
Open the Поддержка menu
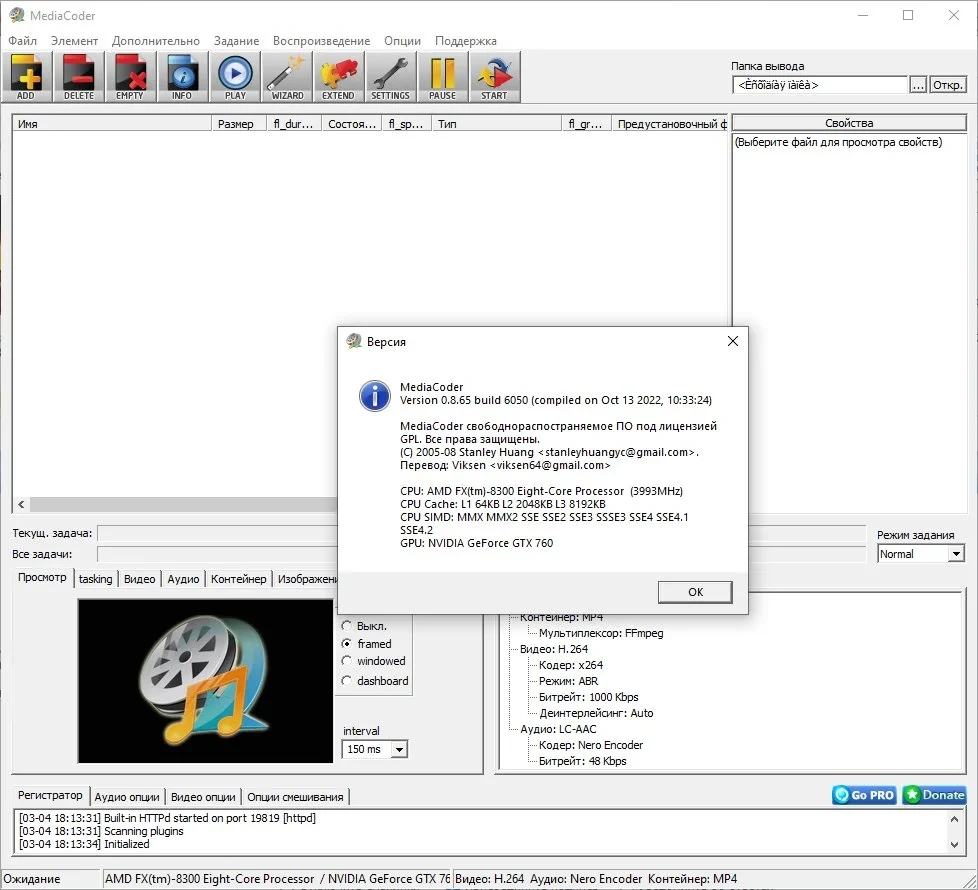466,41
